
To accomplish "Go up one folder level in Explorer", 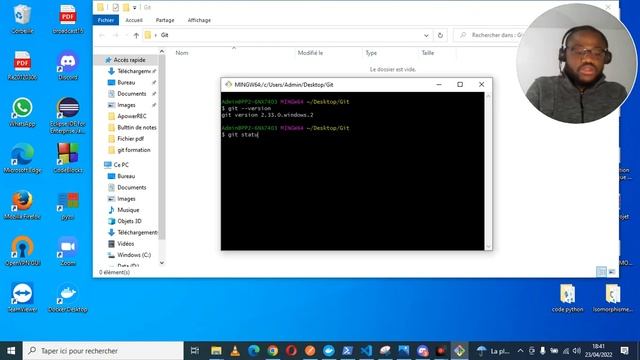I will coord(136,36).
